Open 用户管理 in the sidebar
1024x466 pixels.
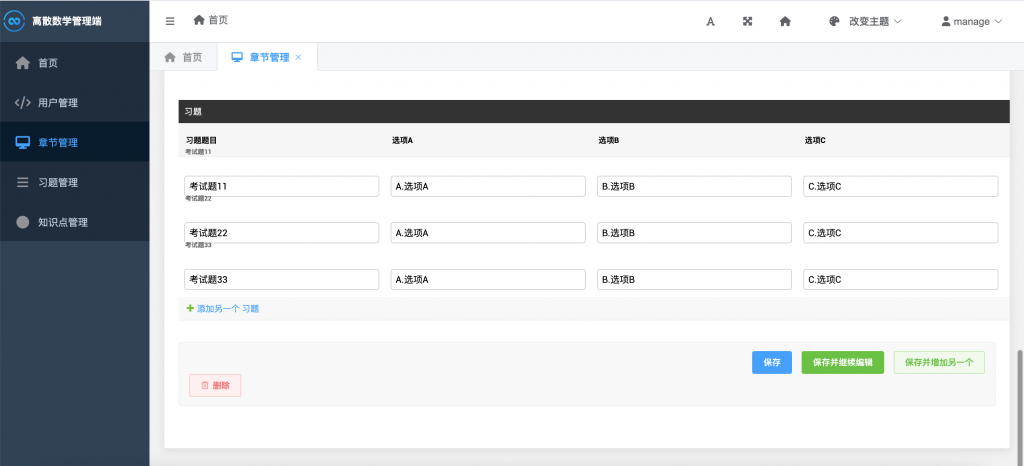tap(74, 102)
